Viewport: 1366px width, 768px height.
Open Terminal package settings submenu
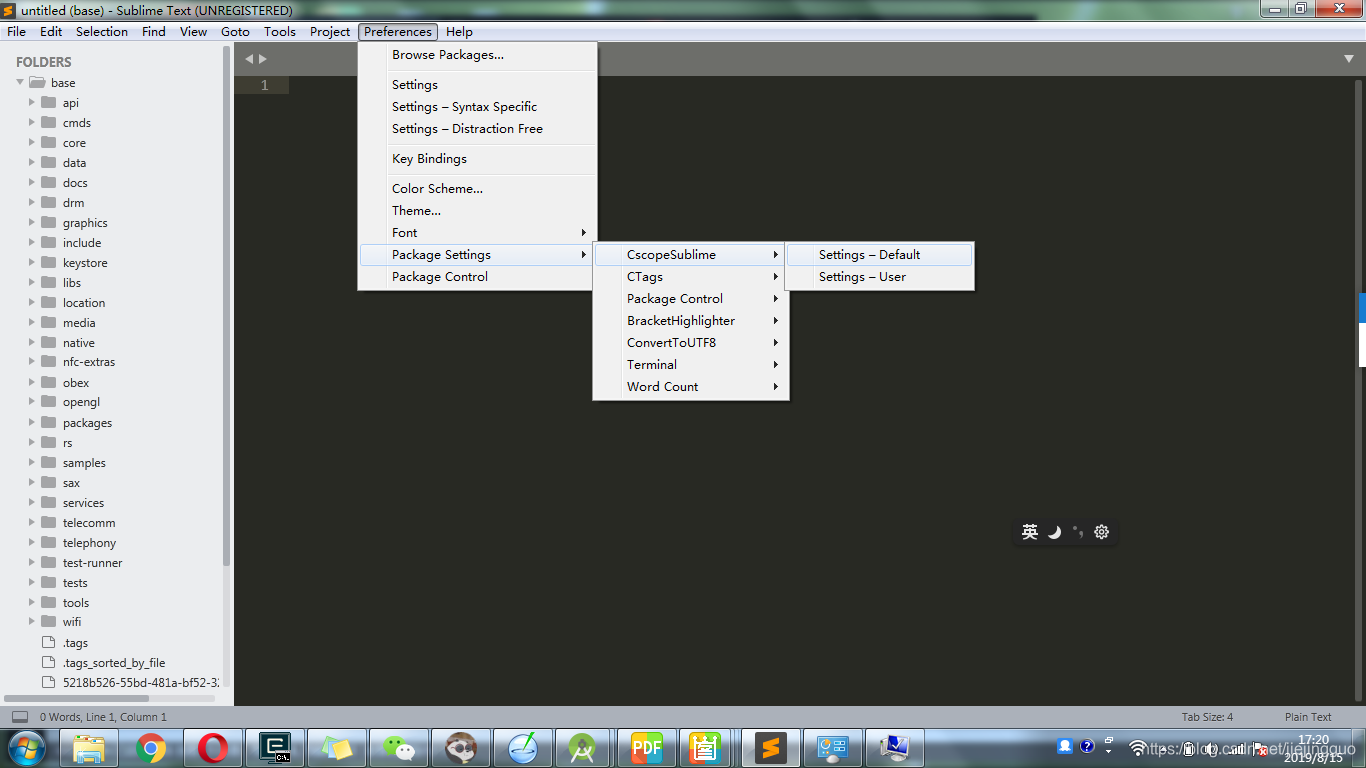(691, 365)
